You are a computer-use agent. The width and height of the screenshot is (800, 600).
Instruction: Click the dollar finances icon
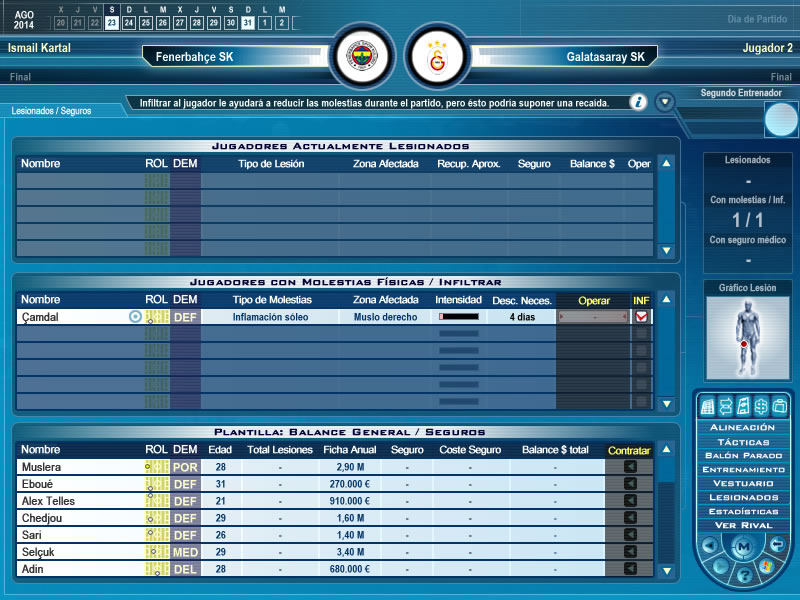(759, 405)
